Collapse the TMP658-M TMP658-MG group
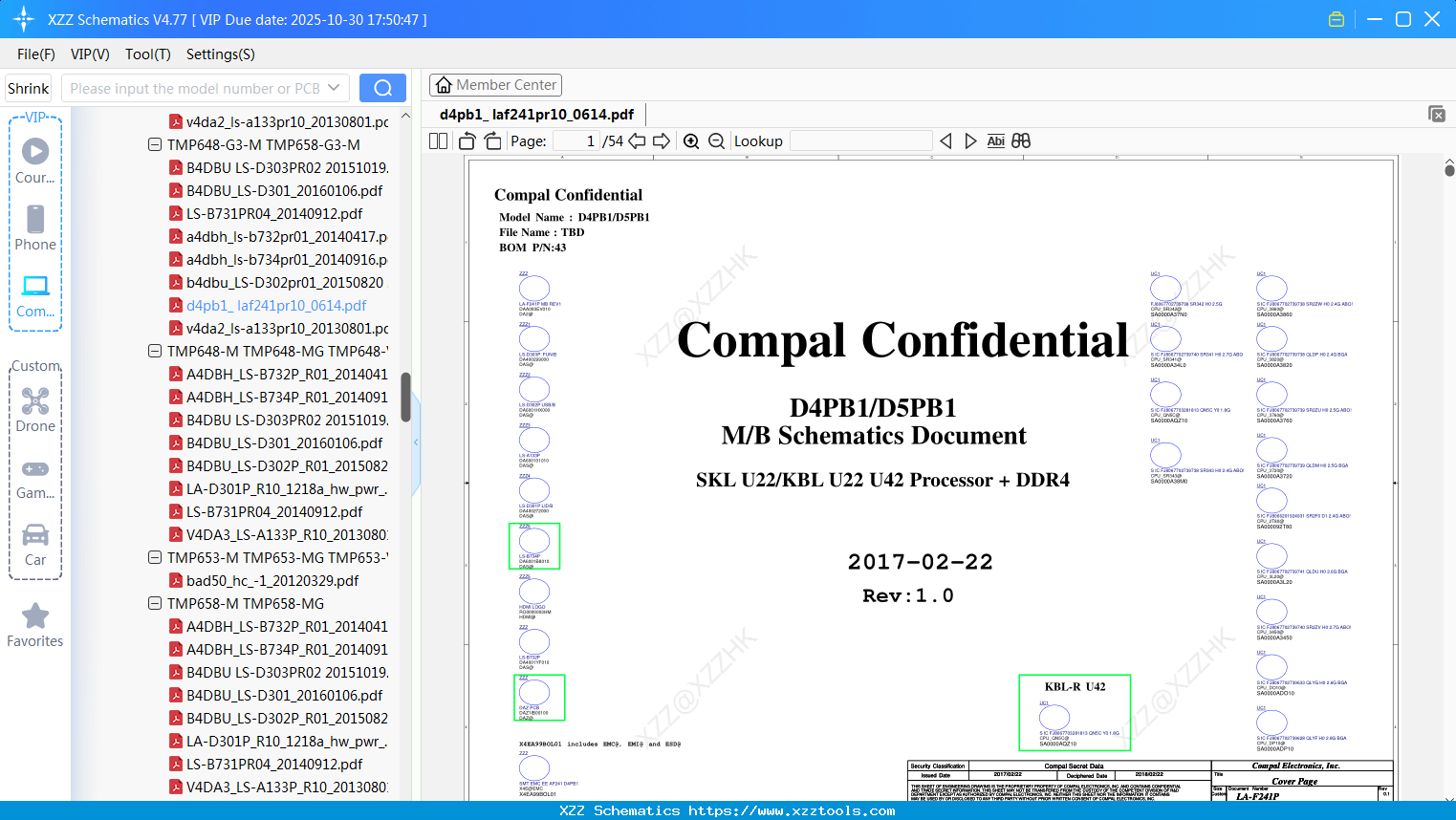 (x=154, y=603)
